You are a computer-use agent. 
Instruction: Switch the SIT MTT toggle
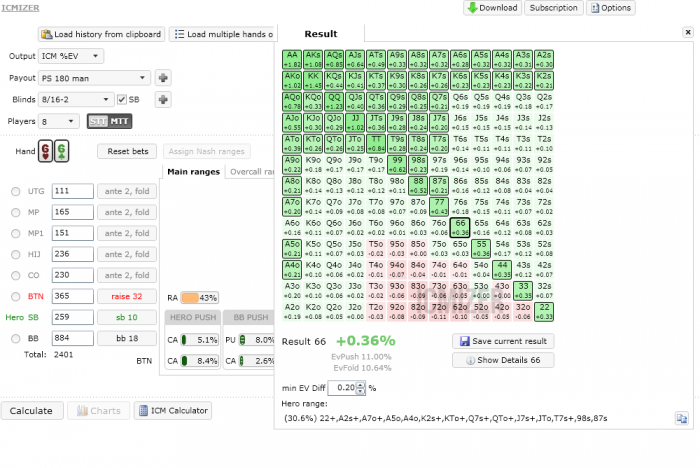pos(109,121)
